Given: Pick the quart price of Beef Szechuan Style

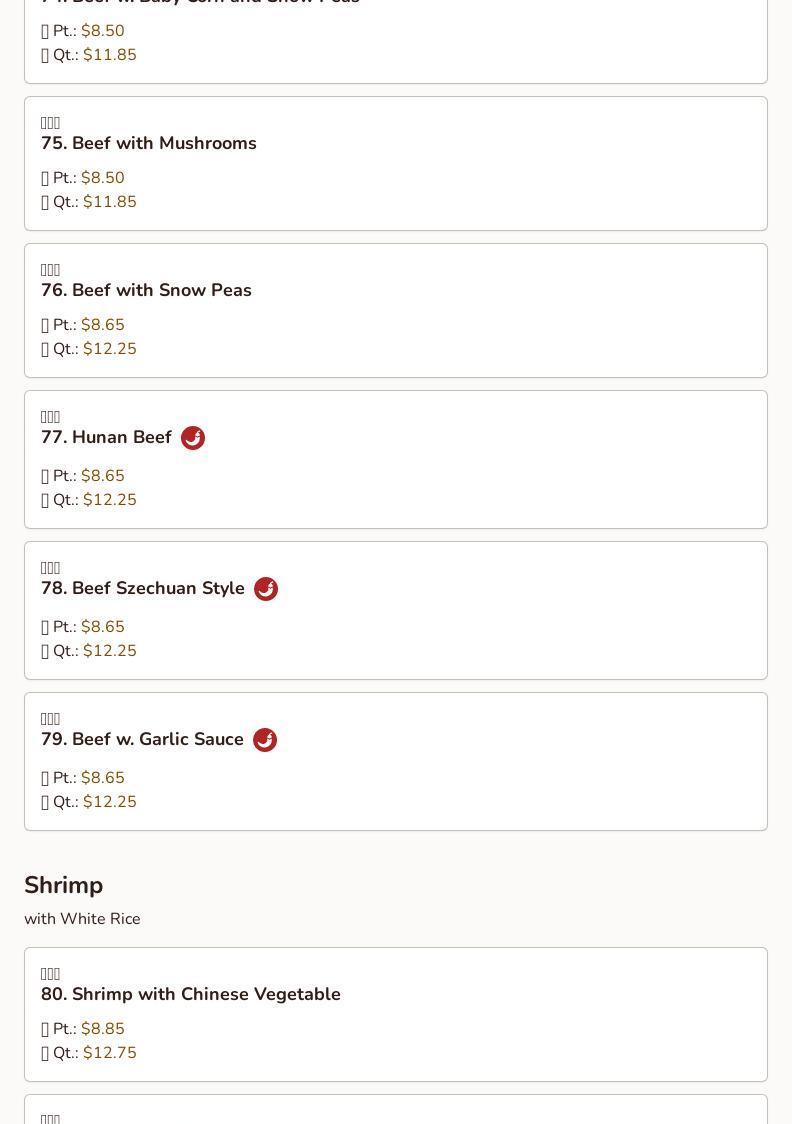Looking at the screenshot, I should coord(109,651).
